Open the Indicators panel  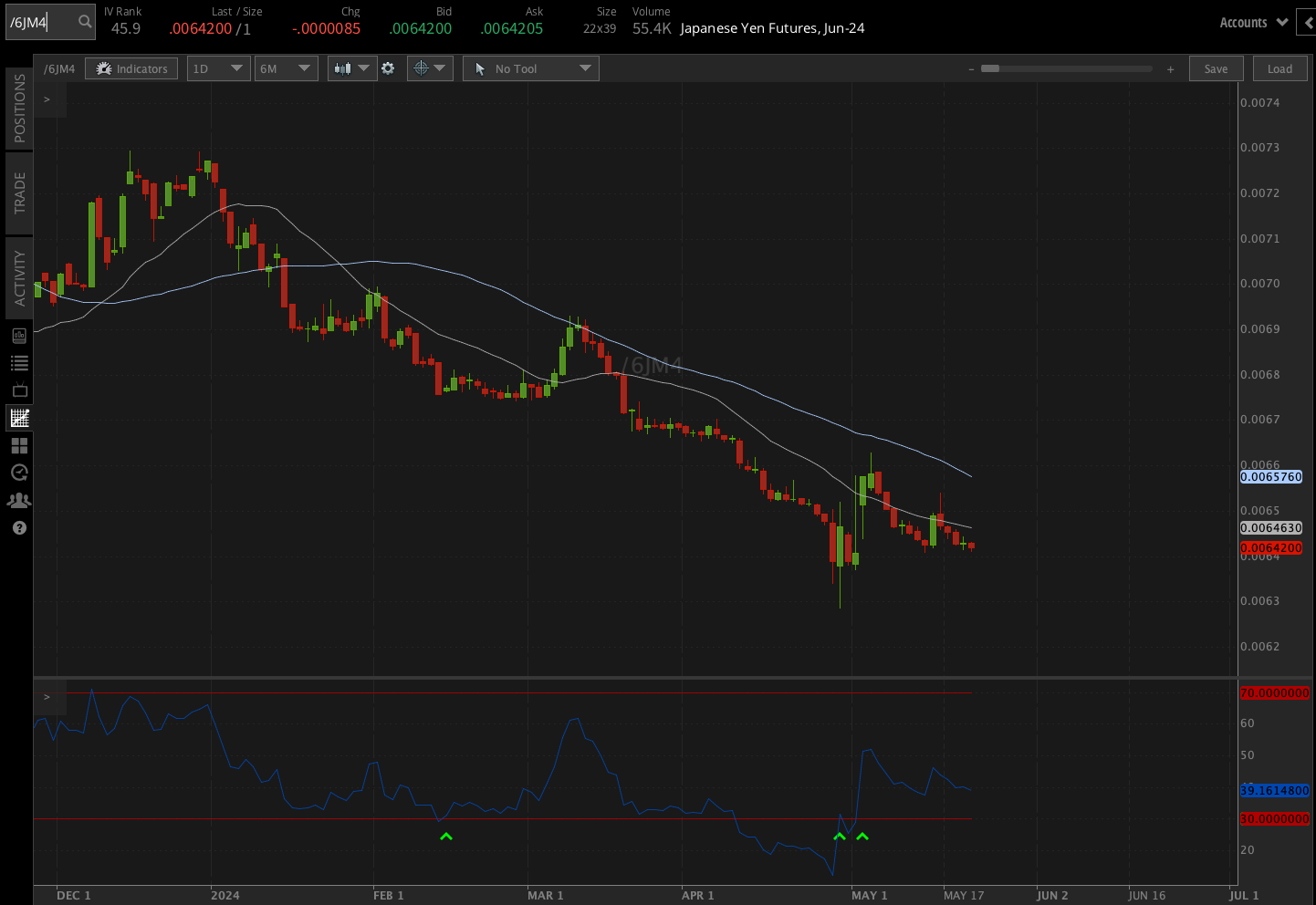coord(131,68)
